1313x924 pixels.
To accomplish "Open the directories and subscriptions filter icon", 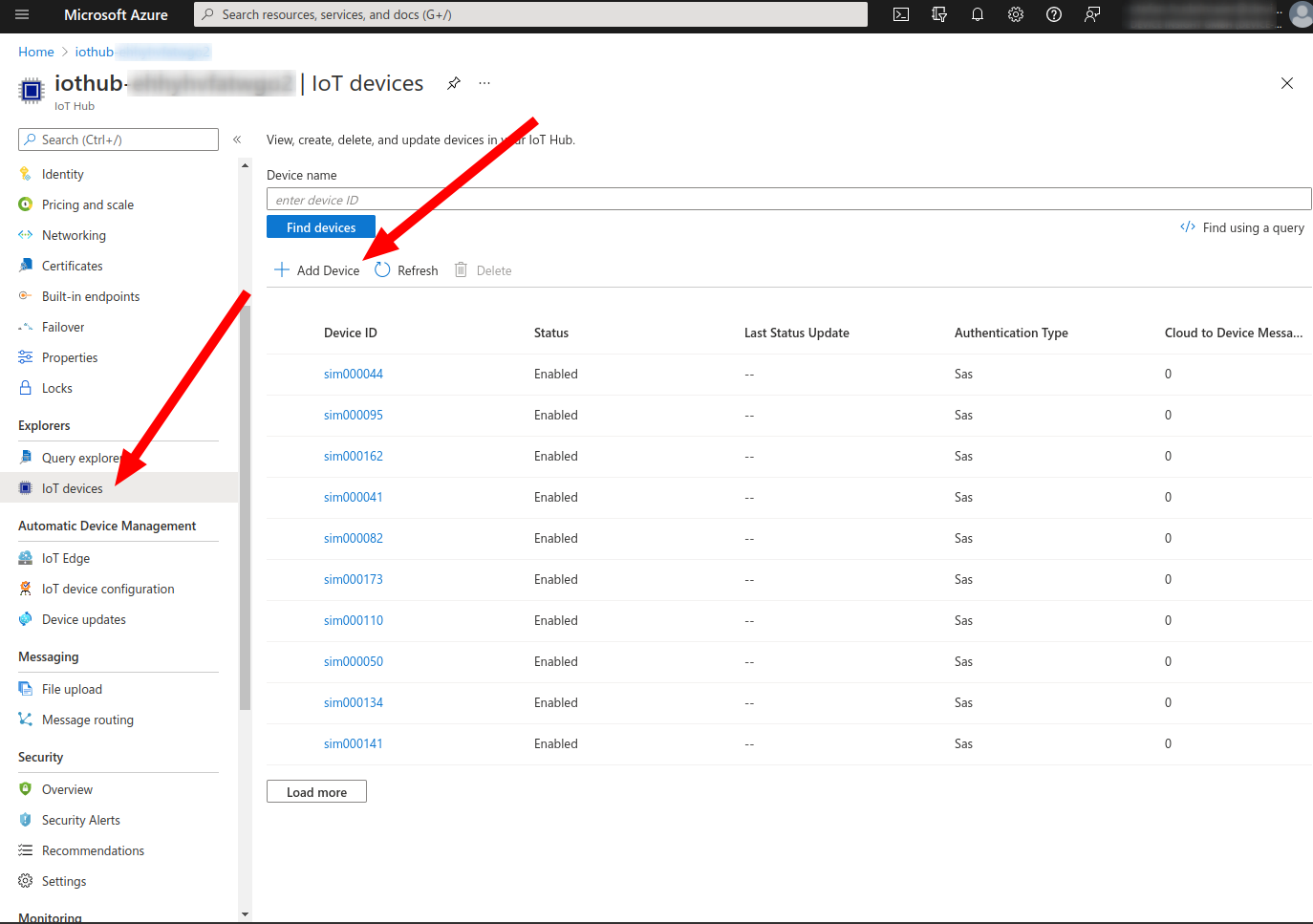I will tap(939, 14).
